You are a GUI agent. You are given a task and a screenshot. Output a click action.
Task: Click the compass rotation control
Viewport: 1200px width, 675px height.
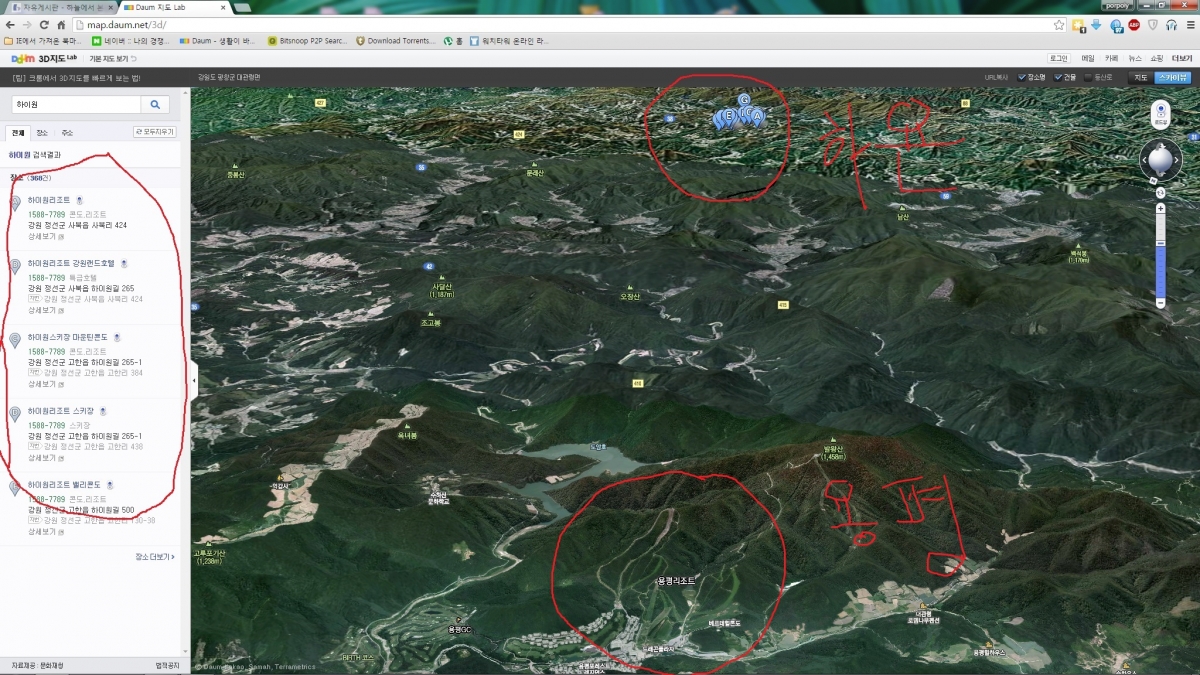[1160, 160]
